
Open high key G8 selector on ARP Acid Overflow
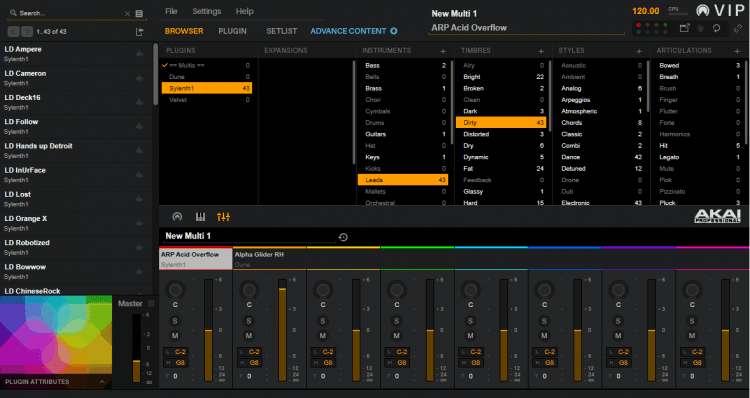coord(175,363)
